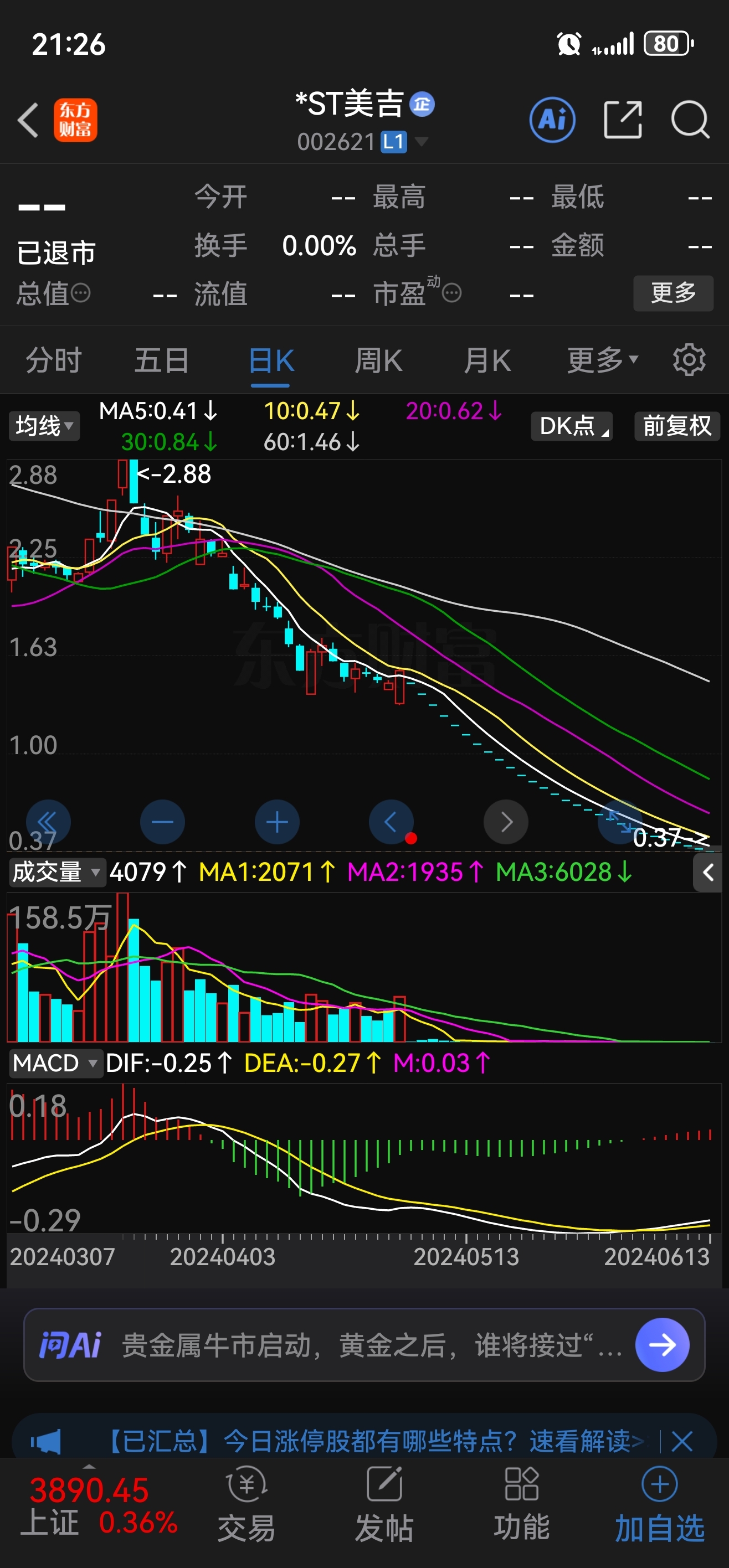Screen dimensions: 729x1568
Task: Tap inside the MACD histogram panel
Action: tap(364, 1158)
